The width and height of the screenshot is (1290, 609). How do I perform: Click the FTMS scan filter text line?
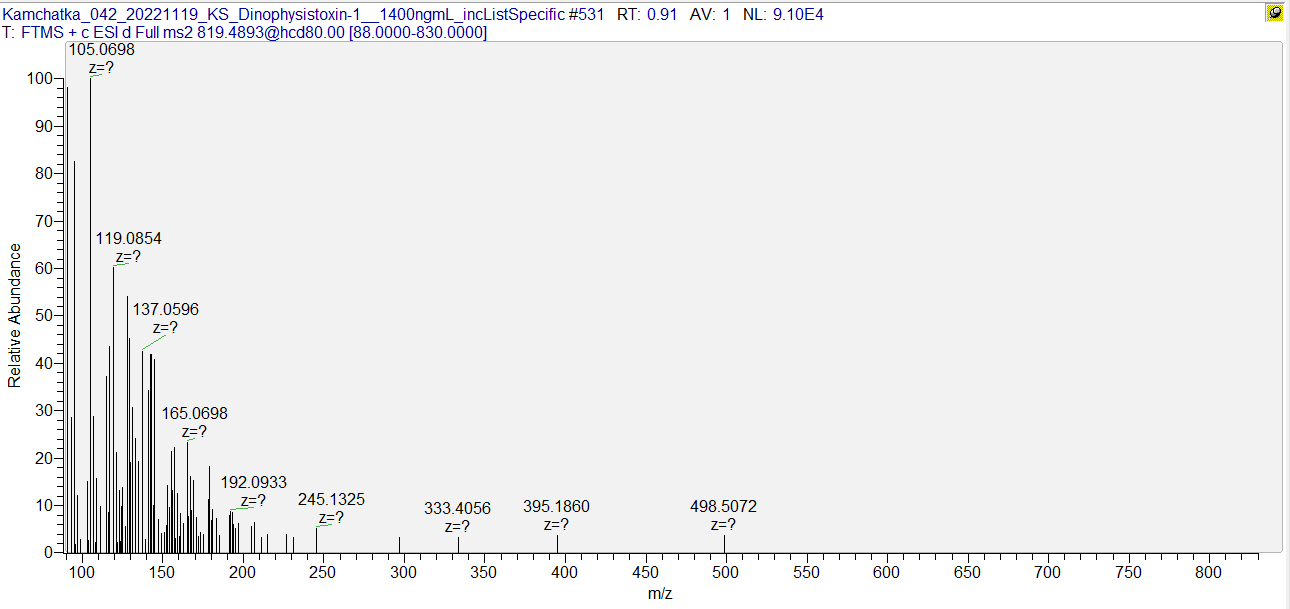[245, 33]
